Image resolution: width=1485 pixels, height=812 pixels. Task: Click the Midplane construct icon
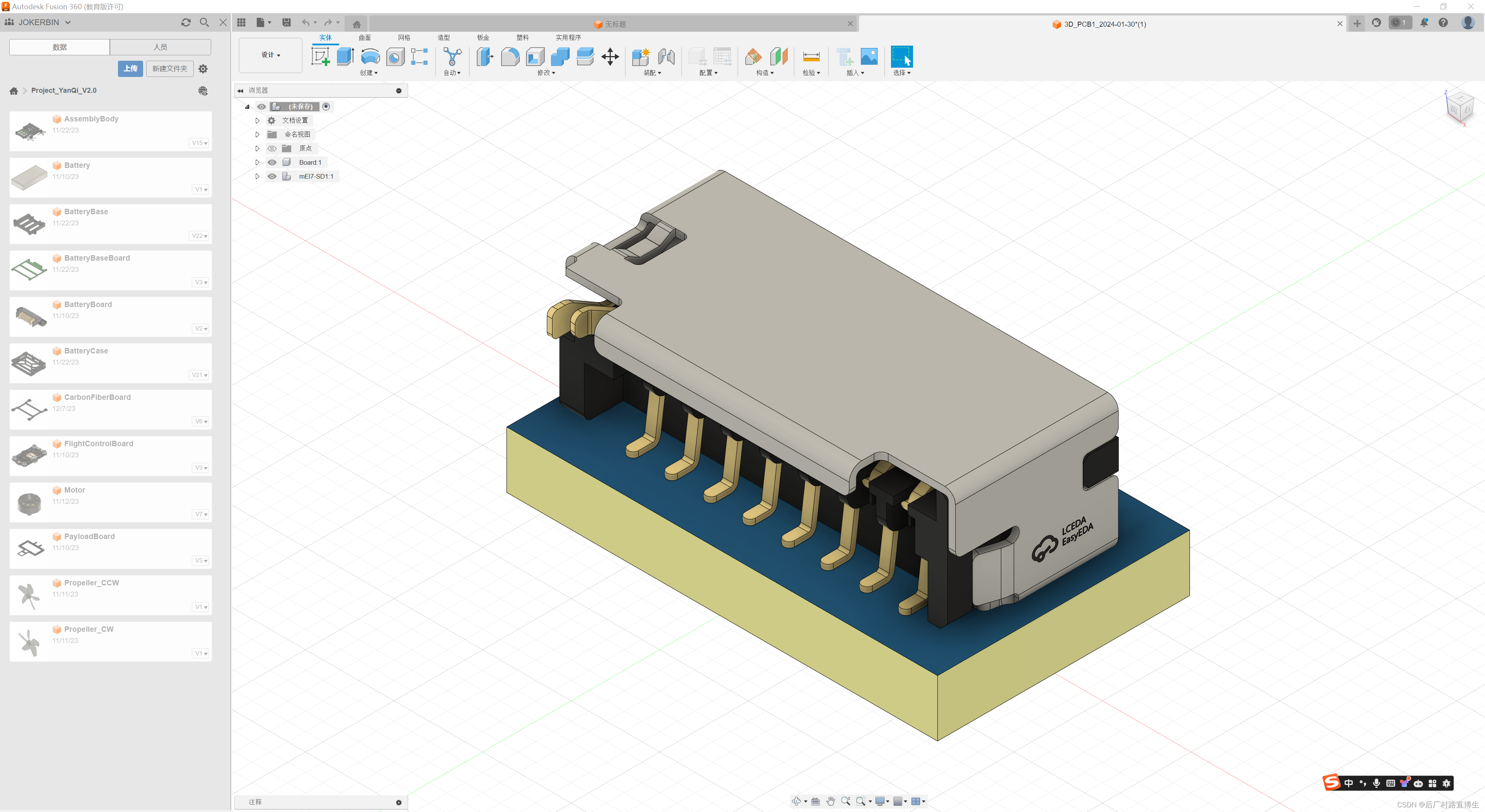[x=779, y=56]
